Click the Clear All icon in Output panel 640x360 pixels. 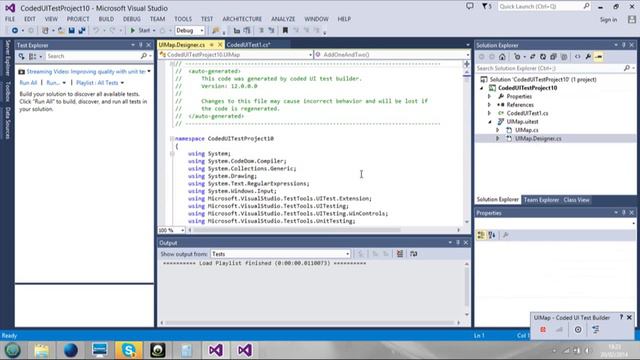(400, 254)
